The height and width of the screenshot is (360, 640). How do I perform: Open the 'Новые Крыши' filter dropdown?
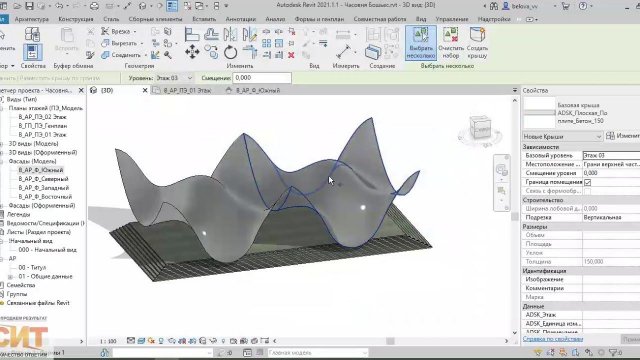click(562, 136)
